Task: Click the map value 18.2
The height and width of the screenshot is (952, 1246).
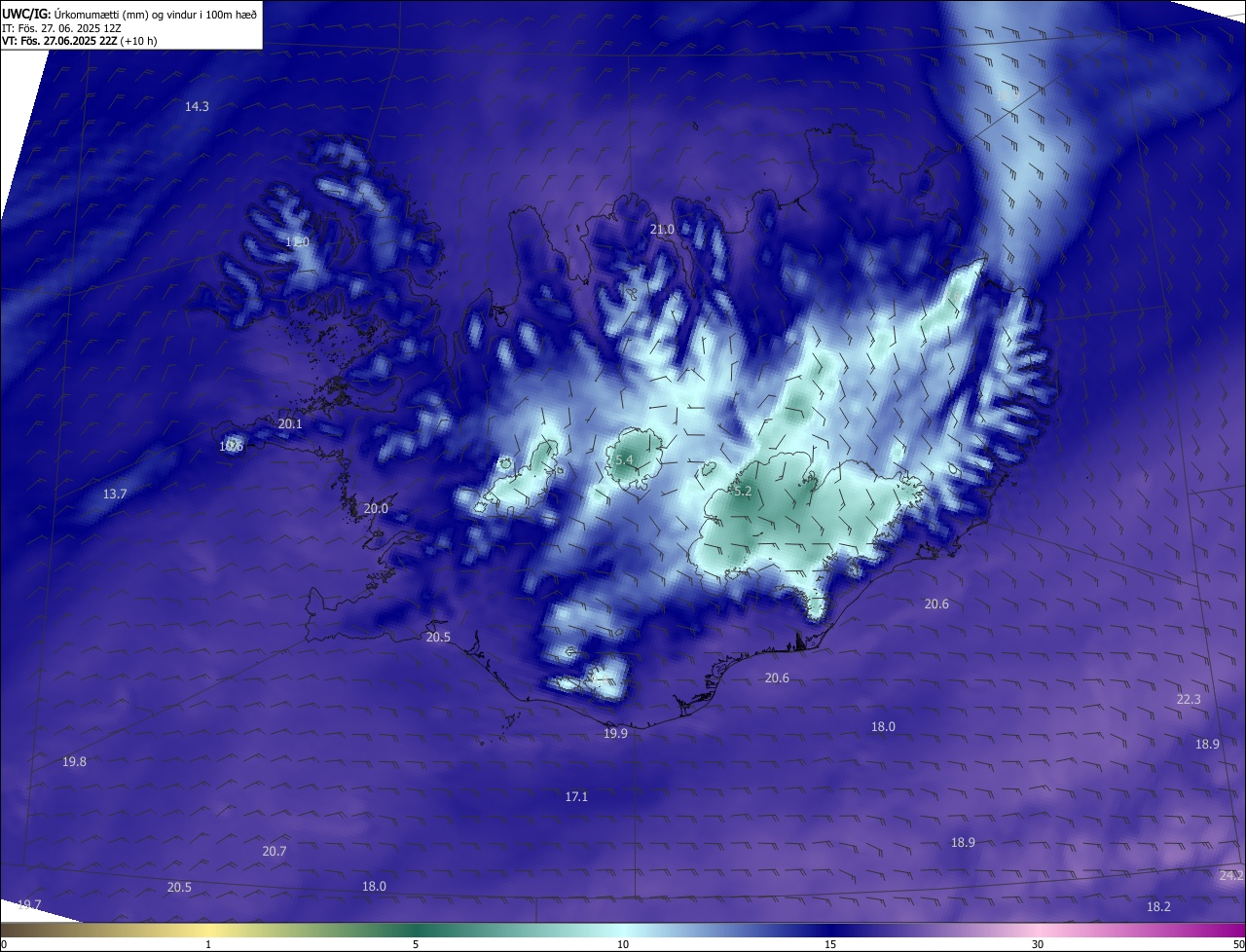Action: coord(1158,906)
